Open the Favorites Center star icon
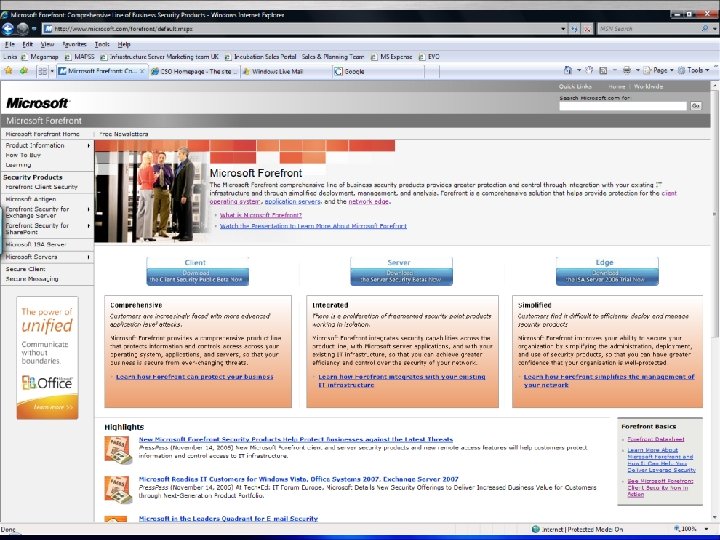The image size is (720, 540). tap(8, 71)
